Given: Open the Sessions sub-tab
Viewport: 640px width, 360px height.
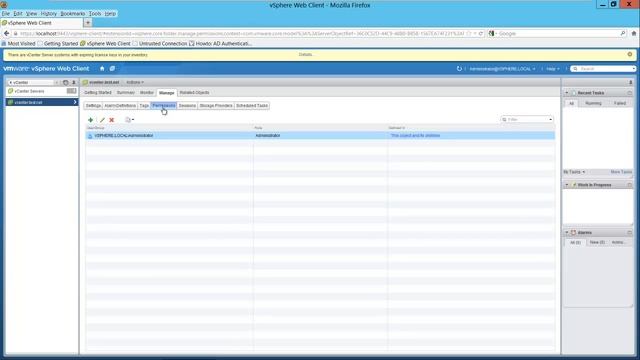Looking at the screenshot, I should tap(187, 106).
